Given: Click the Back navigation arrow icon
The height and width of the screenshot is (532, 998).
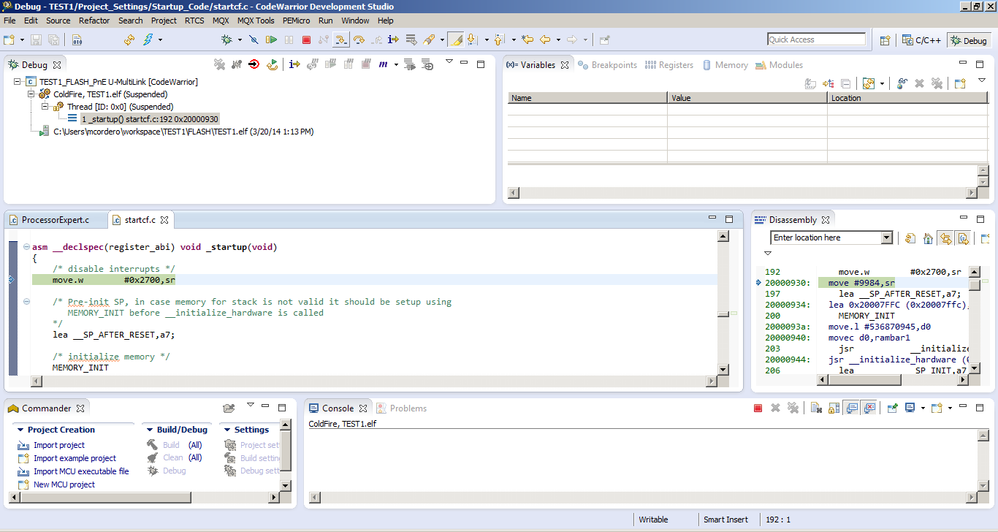Looking at the screenshot, I should pos(545,40).
